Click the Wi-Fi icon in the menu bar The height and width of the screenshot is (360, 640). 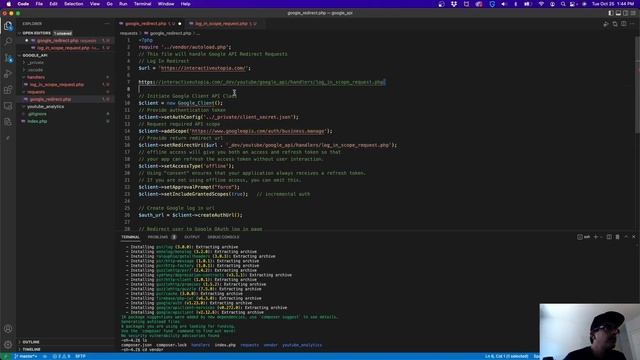tap(541, 4)
